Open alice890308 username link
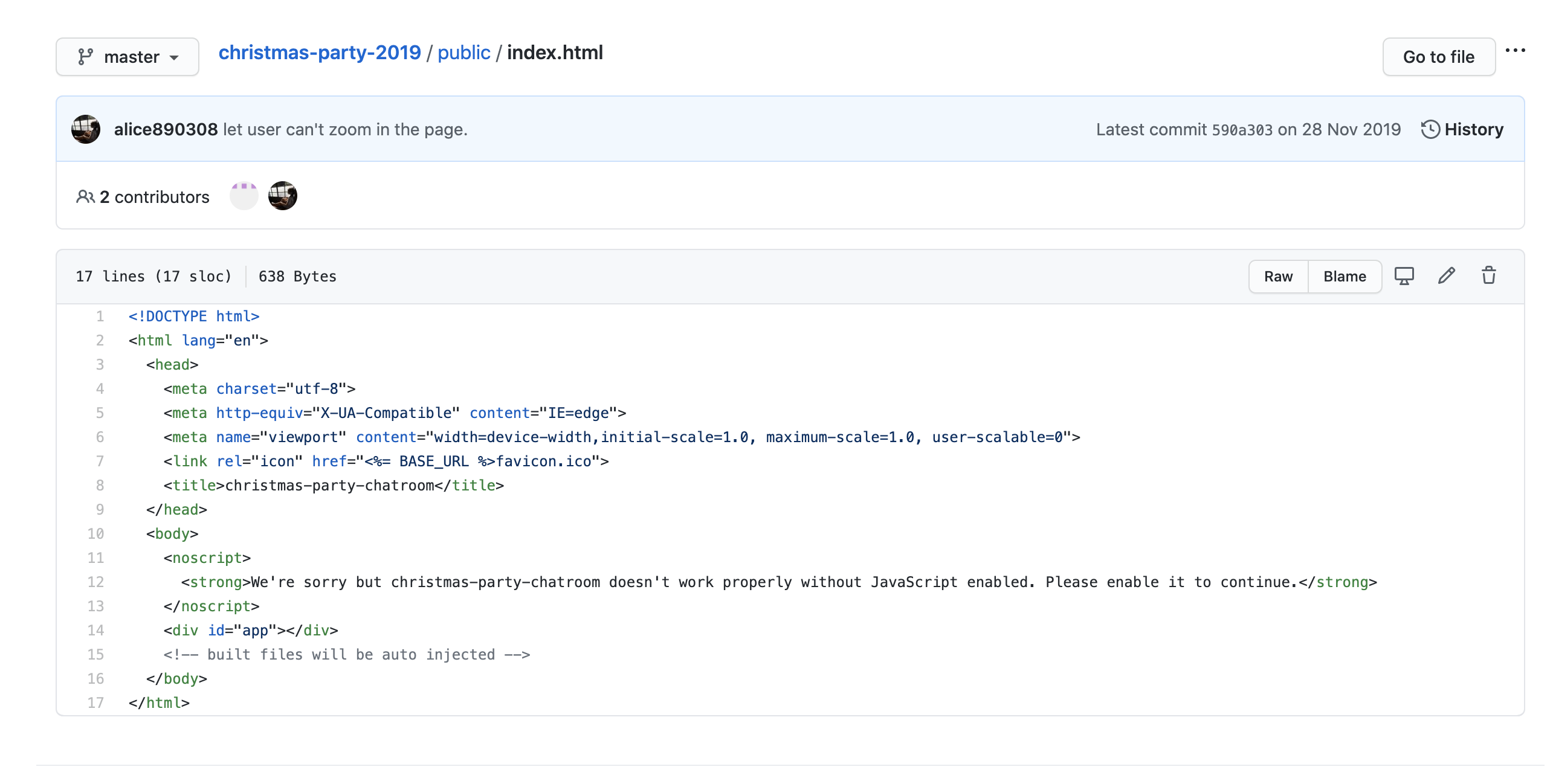Viewport: 1553px width, 784px height. [x=166, y=129]
